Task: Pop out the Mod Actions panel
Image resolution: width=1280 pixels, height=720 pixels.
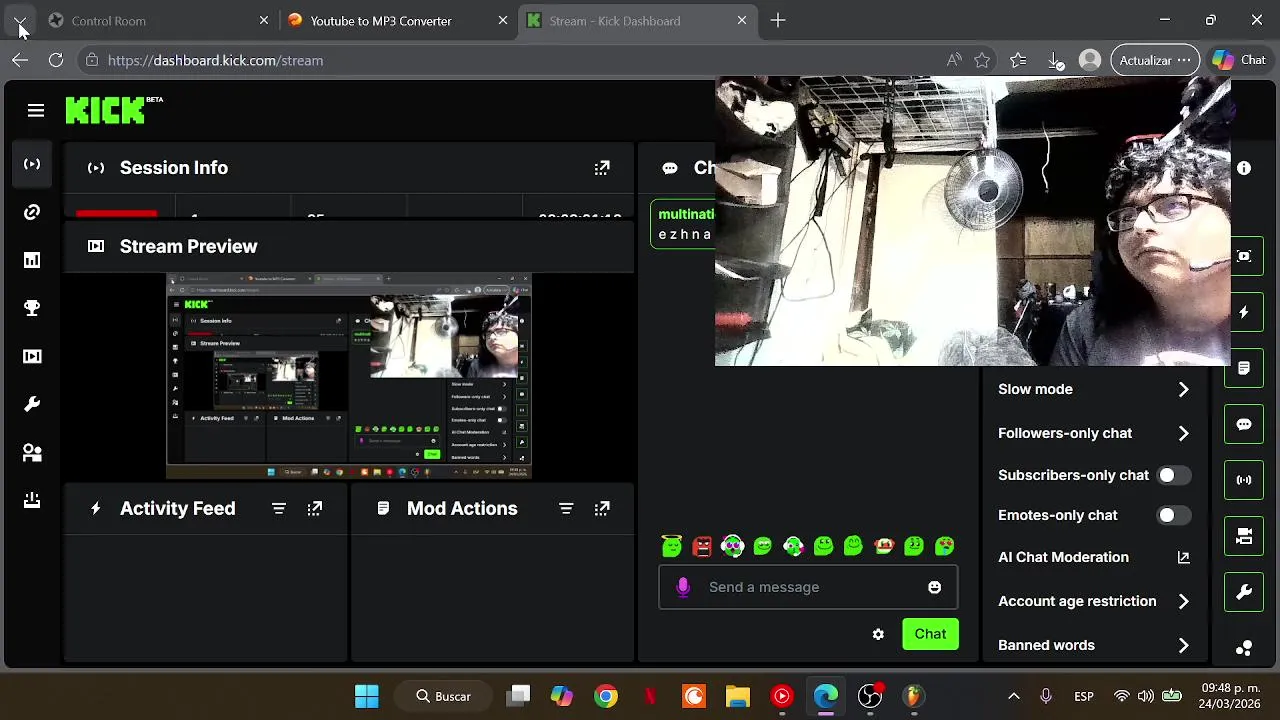Action: point(602,509)
